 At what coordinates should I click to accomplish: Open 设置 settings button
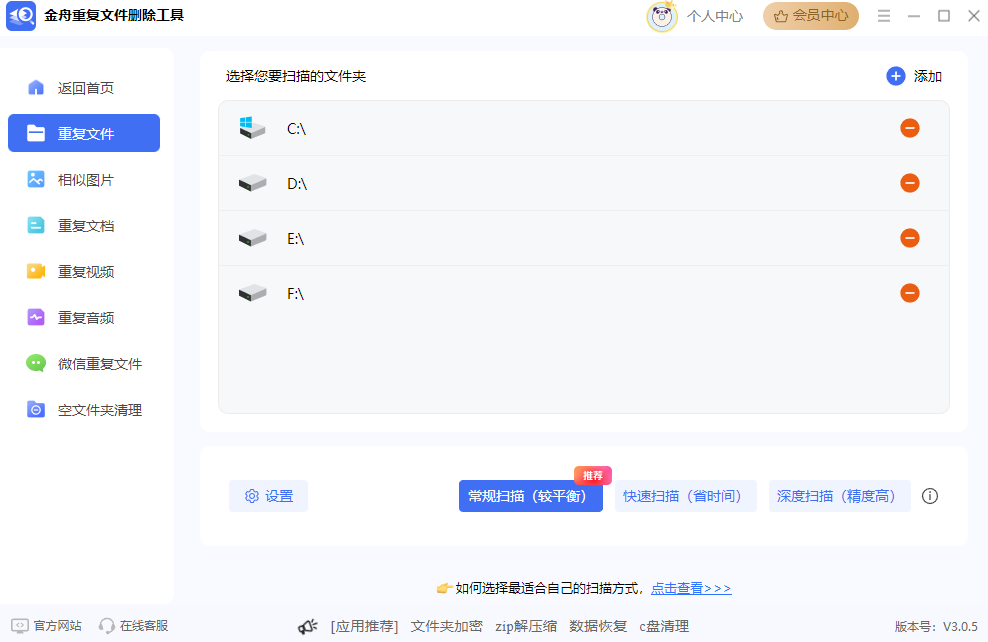268,496
